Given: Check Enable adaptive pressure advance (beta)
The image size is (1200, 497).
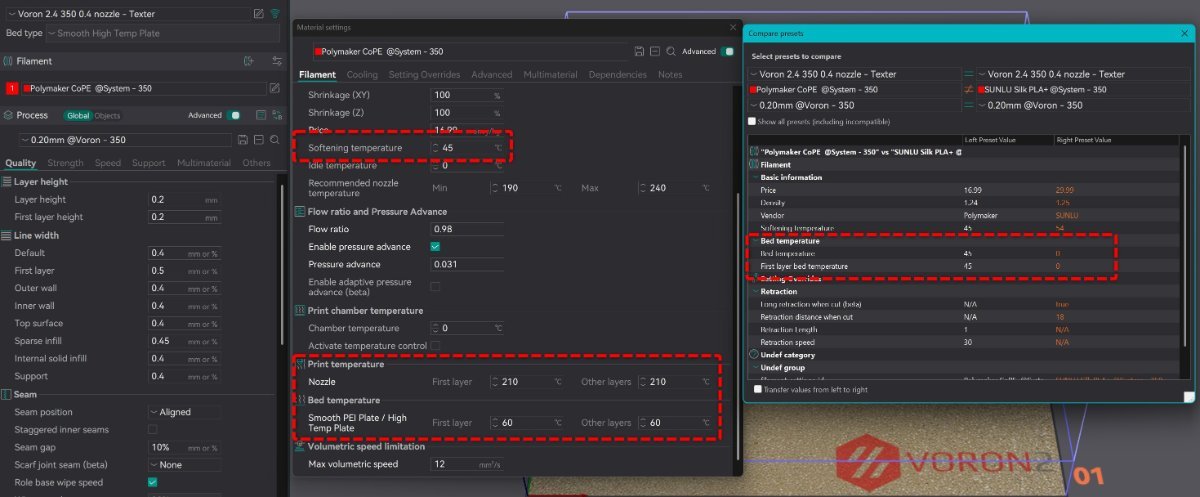Looking at the screenshot, I should pyautogui.click(x=435, y=287).
